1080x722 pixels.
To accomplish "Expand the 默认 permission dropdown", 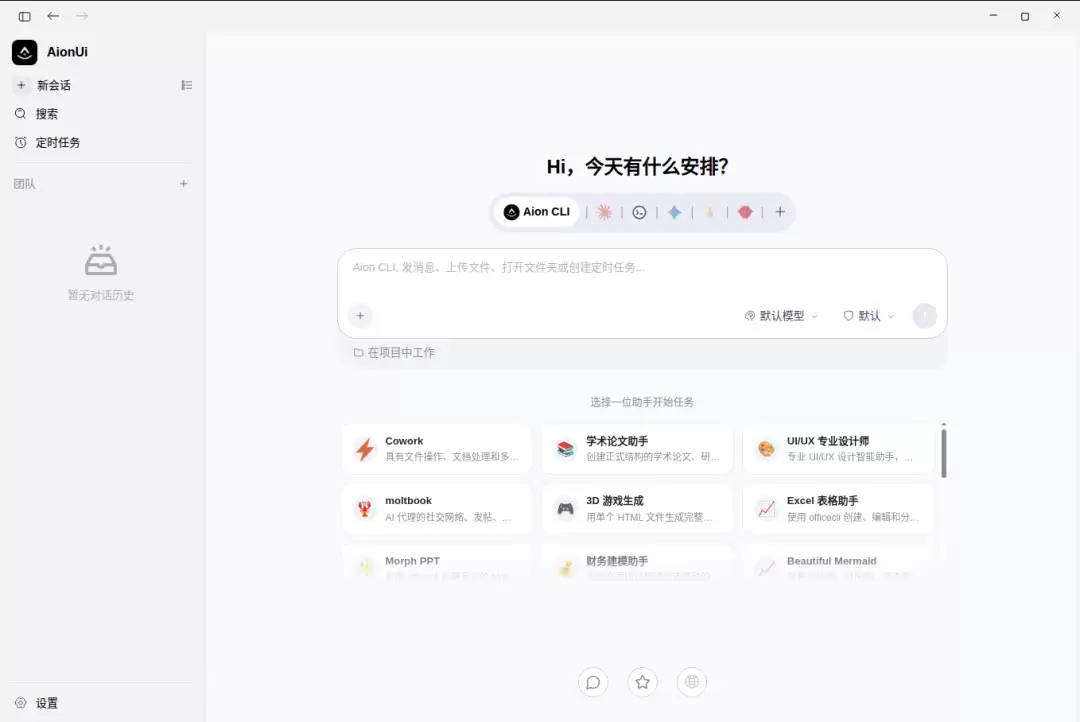I will click(869, 316).
